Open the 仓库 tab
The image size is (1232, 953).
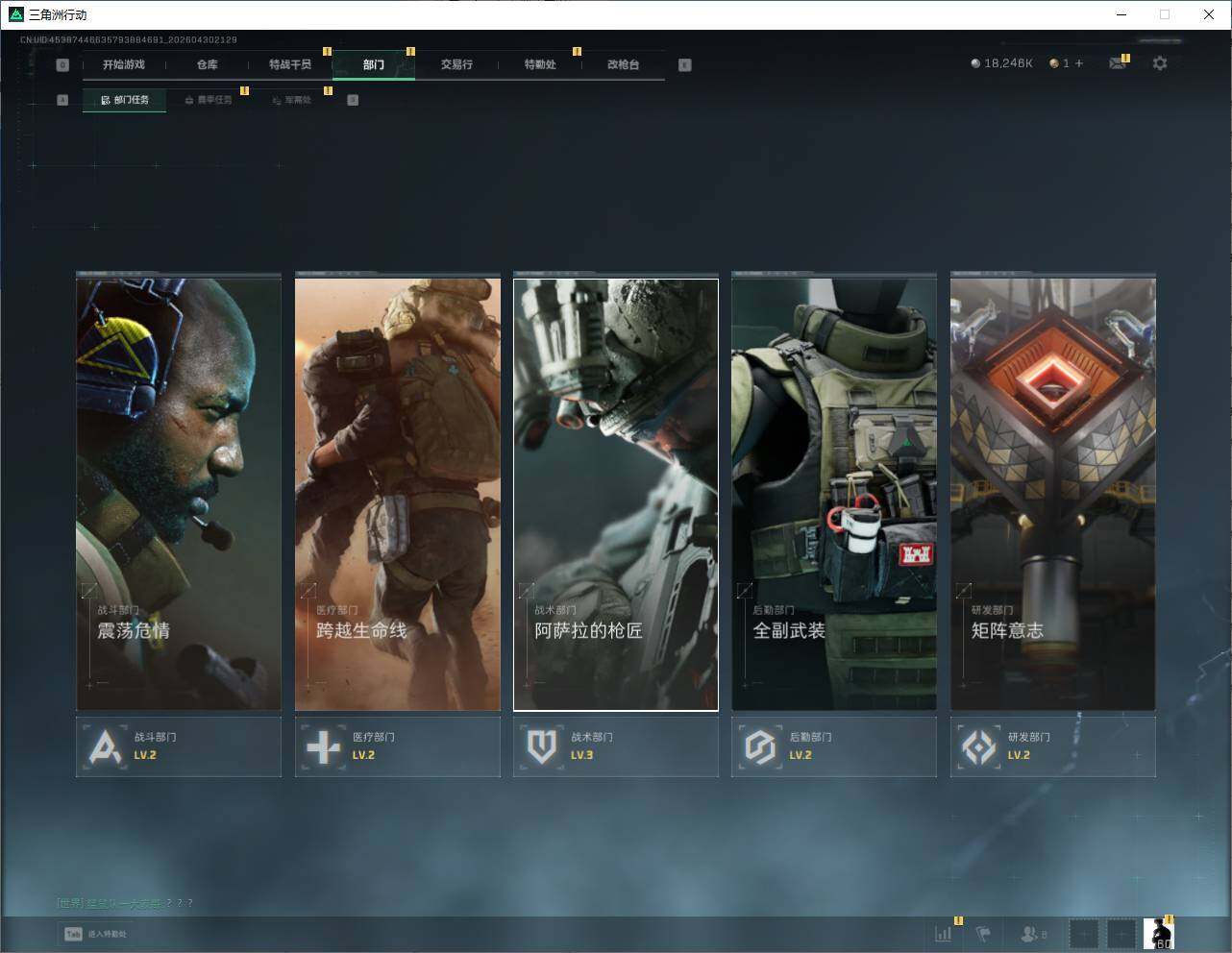point(207,64)
